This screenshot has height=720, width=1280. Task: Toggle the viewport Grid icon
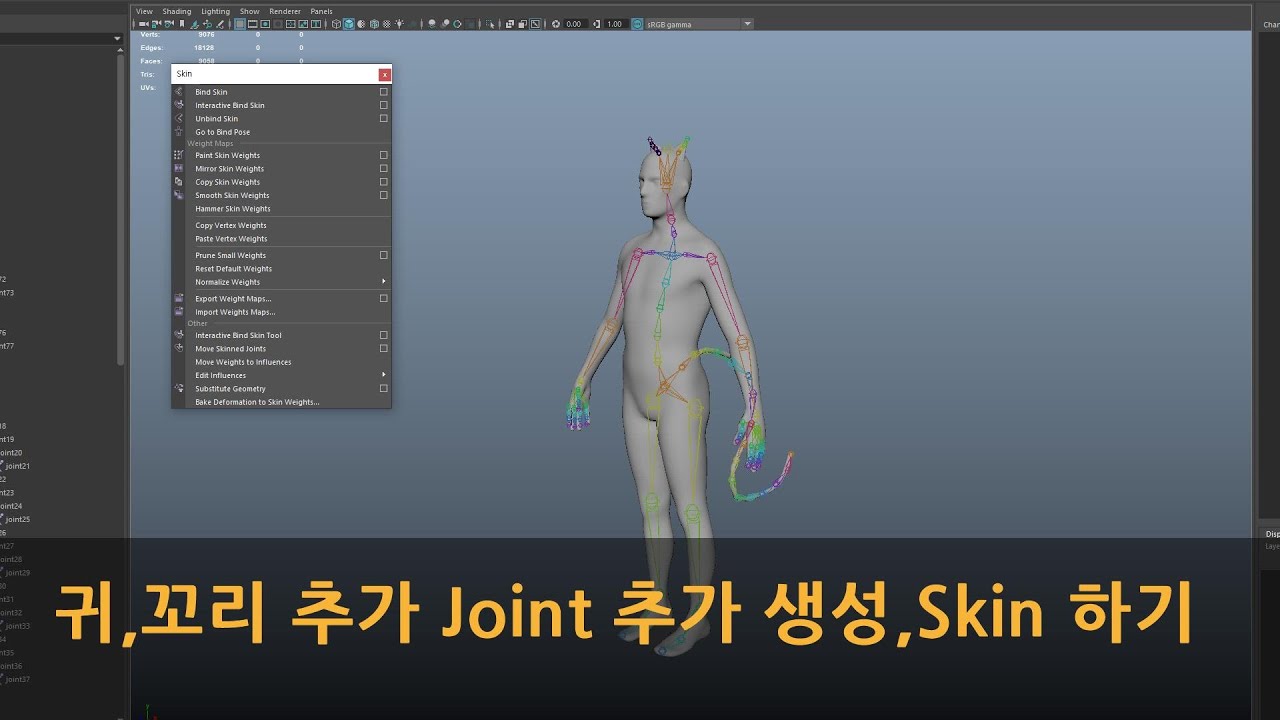click(x=240, y=24)
